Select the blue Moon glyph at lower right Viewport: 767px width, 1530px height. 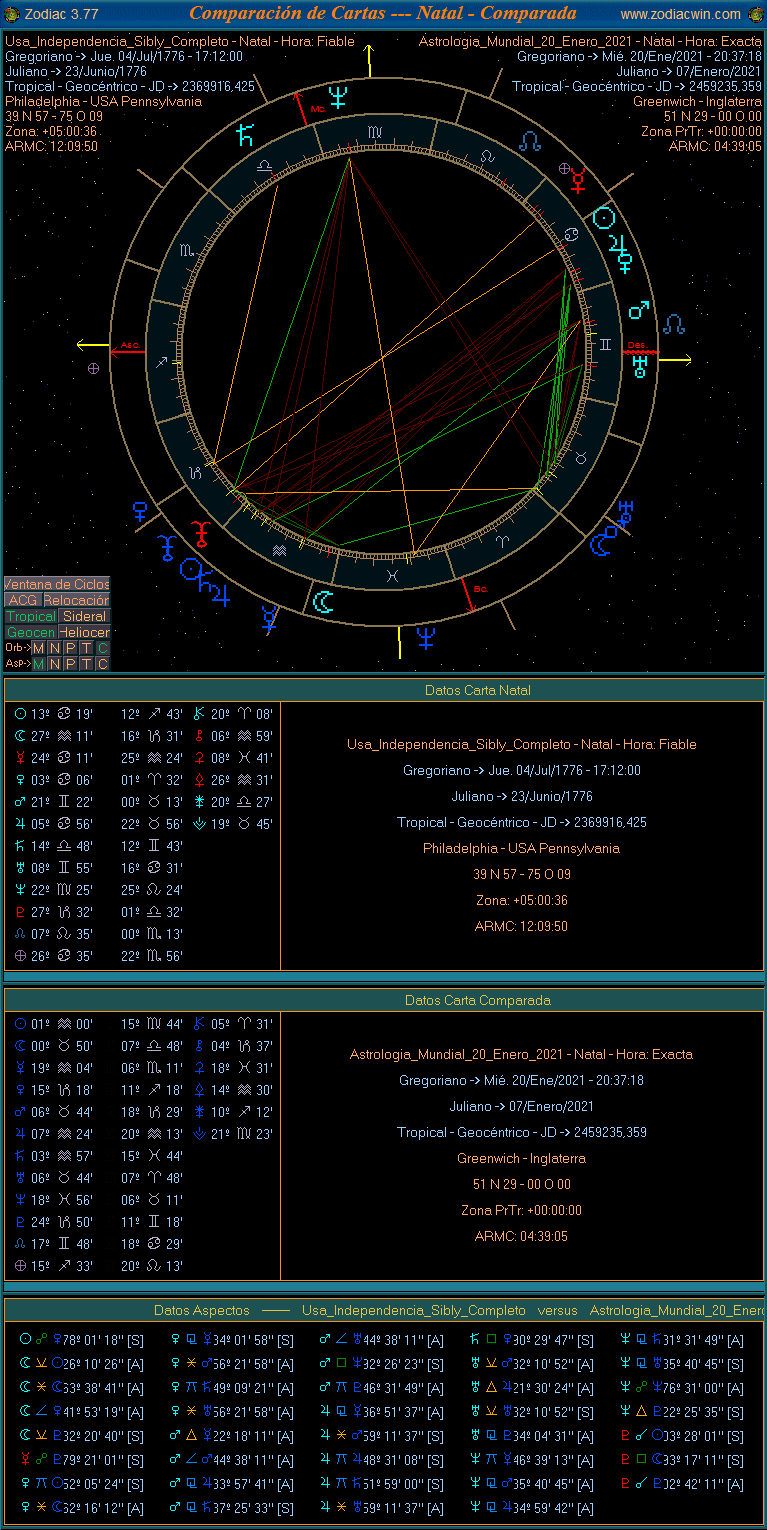[x=601, y=543]
